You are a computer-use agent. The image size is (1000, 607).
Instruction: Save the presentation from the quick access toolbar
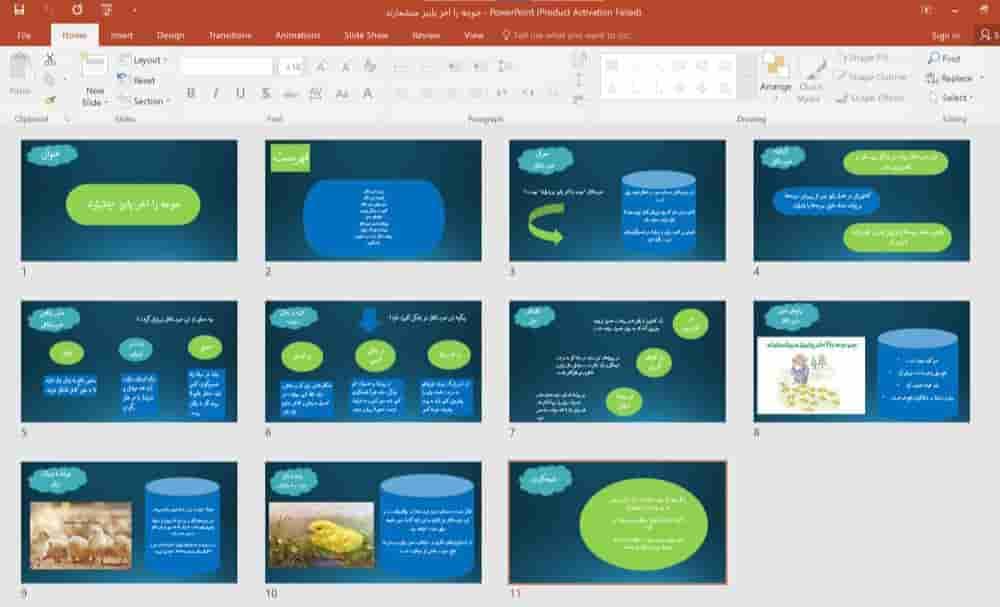click(19, 10)
